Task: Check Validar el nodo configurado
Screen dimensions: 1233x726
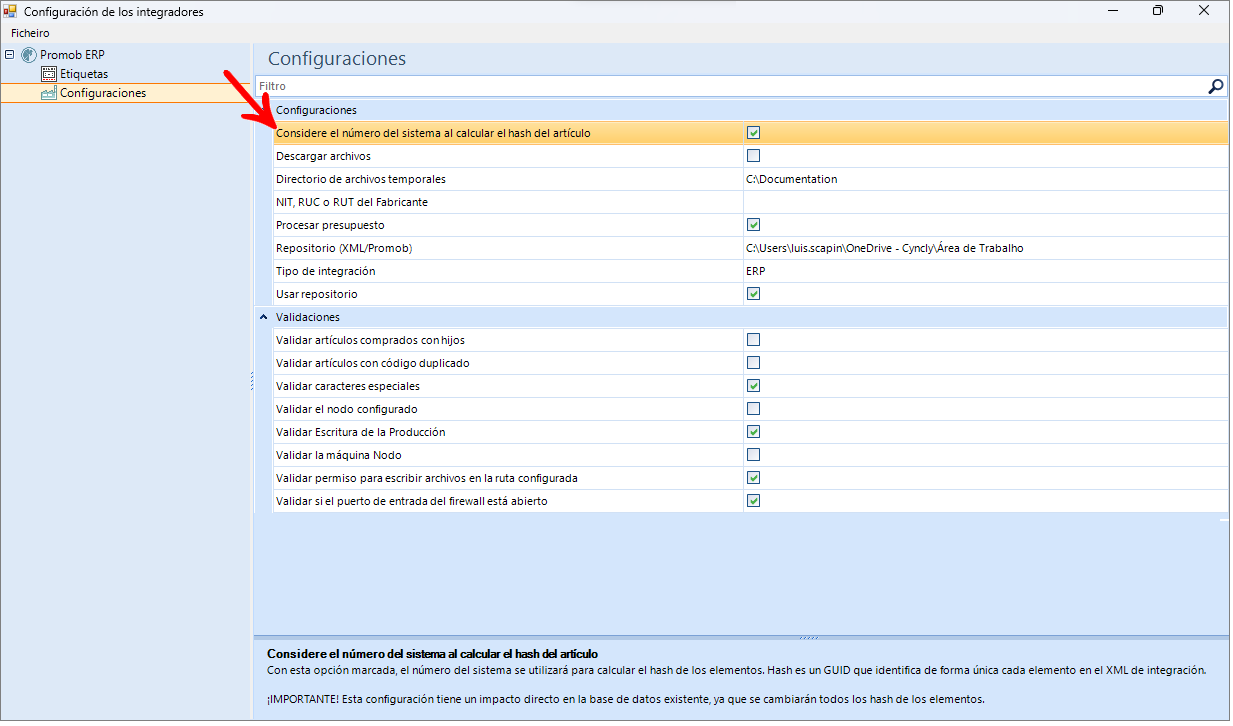Action: tap(754, 409)
